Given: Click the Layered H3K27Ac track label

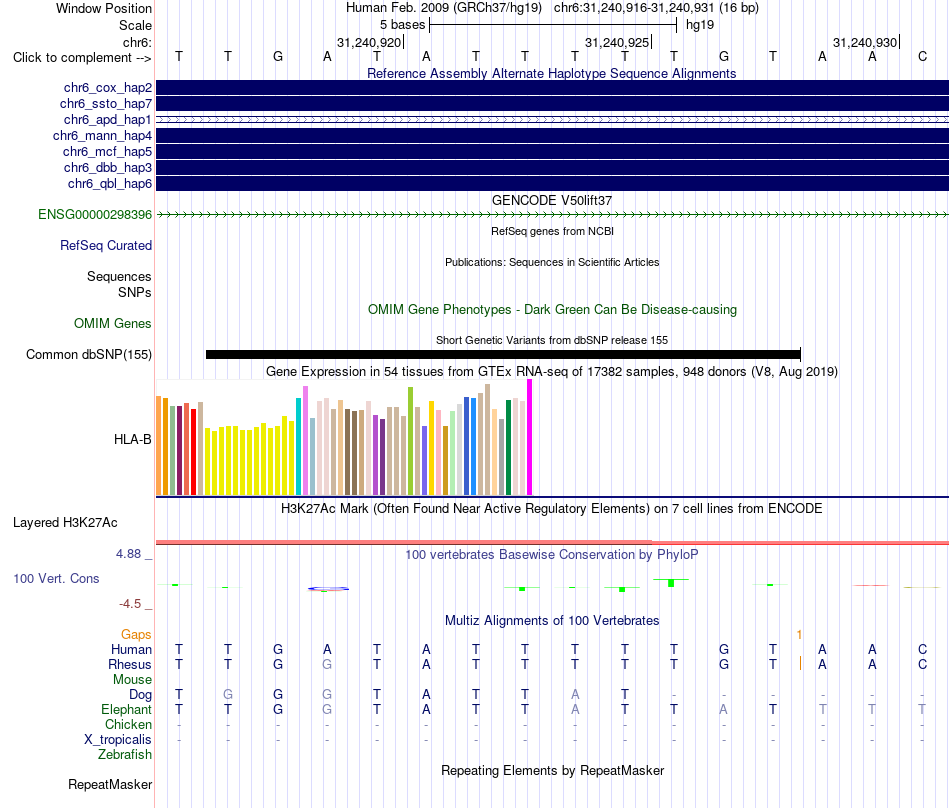Looking at the screenshot, I should tap(65, 523).
